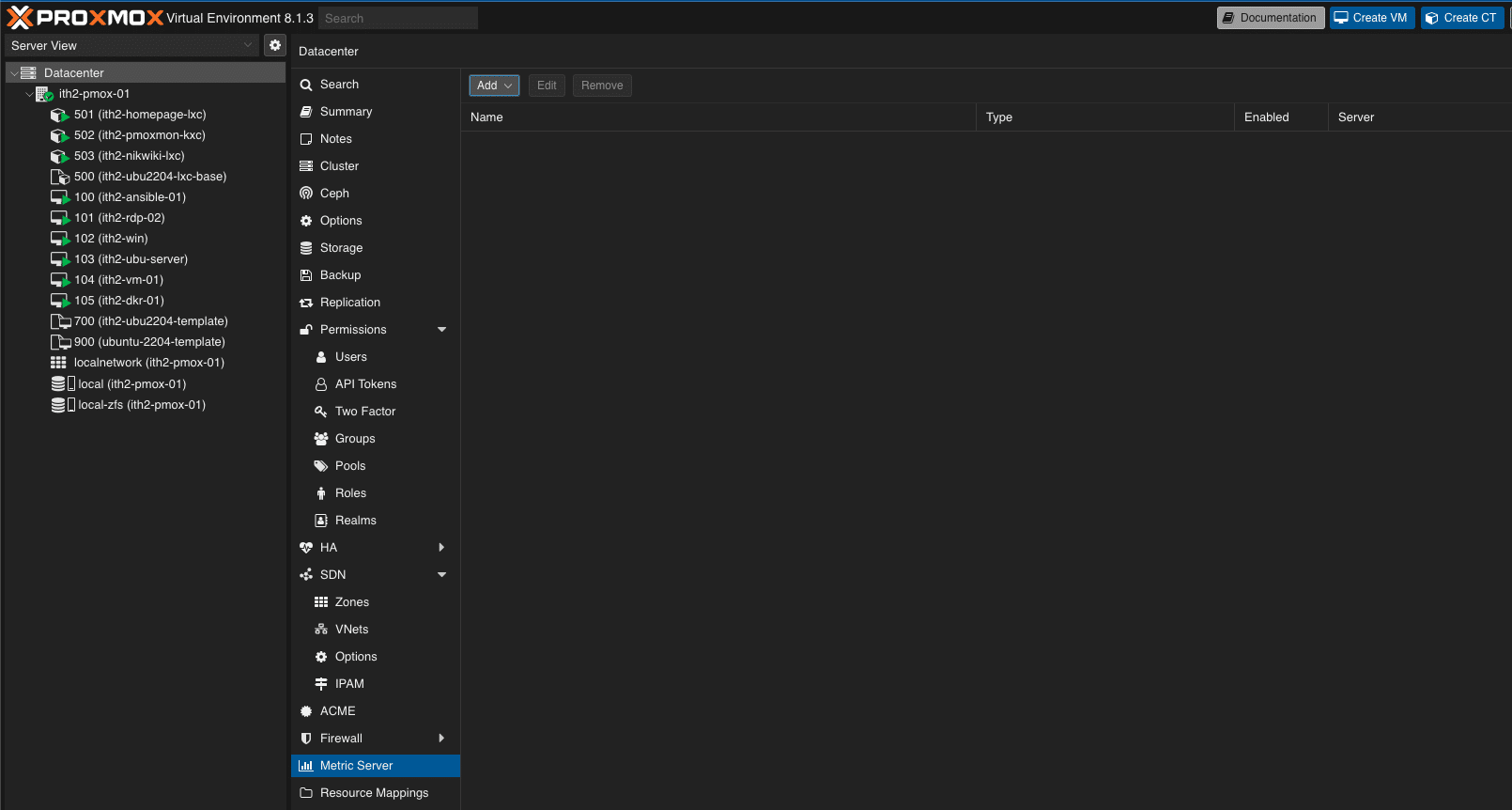Click the gear icon beside Server View
This screenshot has height=810, width=1512.
point(275,45)
